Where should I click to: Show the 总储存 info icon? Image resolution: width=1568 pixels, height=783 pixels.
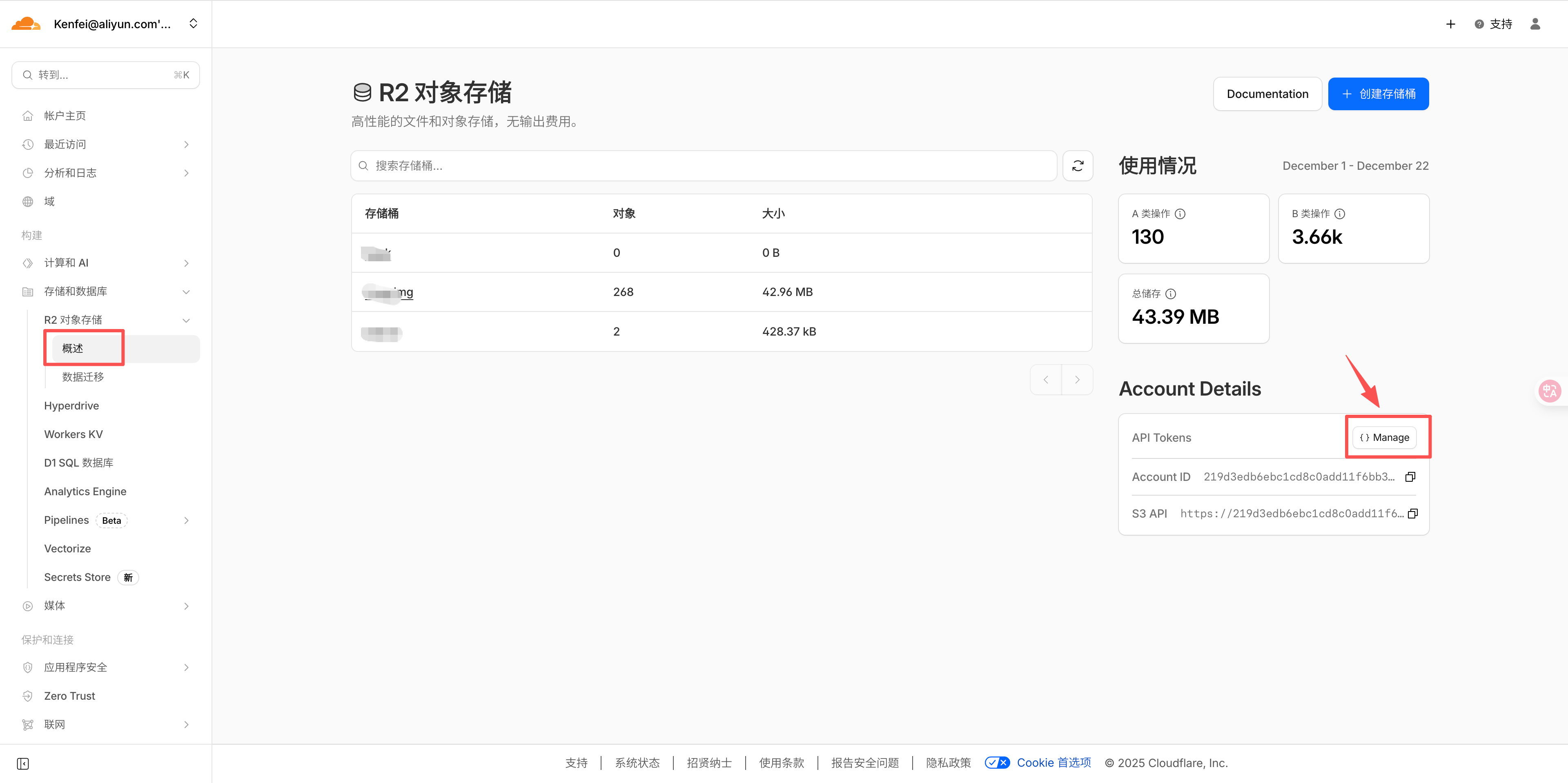point(1171,294)
